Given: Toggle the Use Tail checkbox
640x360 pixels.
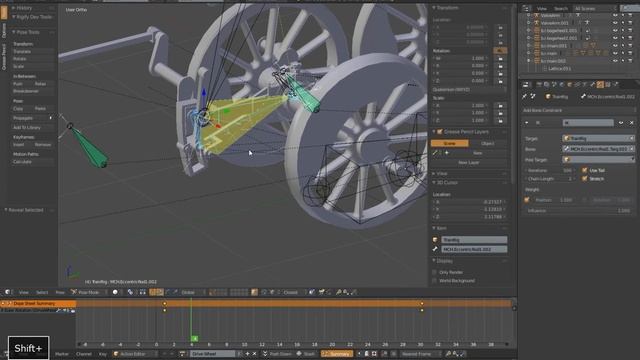Looking at the screenshot, I should pos(584,170).
